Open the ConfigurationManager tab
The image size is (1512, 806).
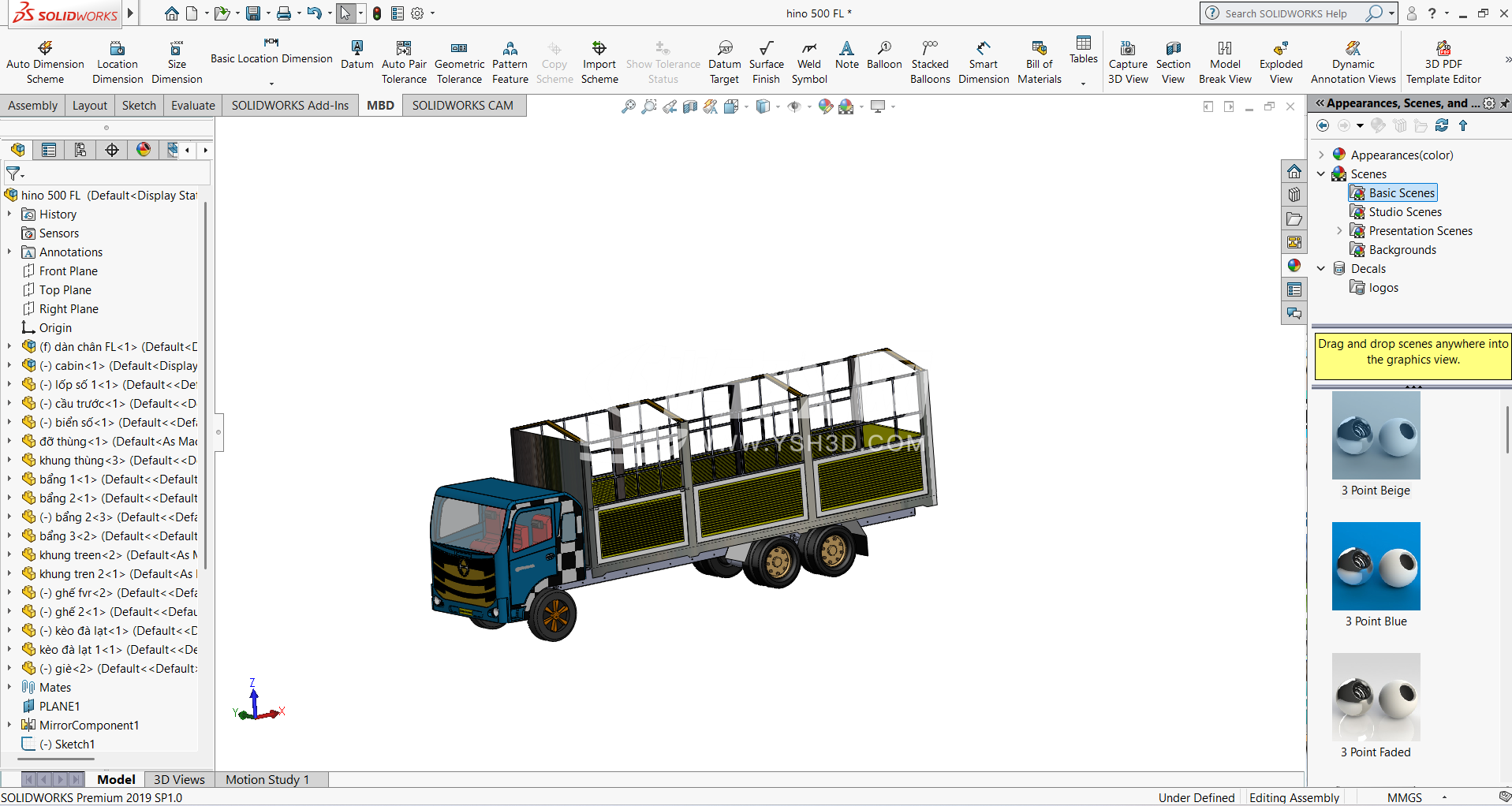[x=80, y=150]
